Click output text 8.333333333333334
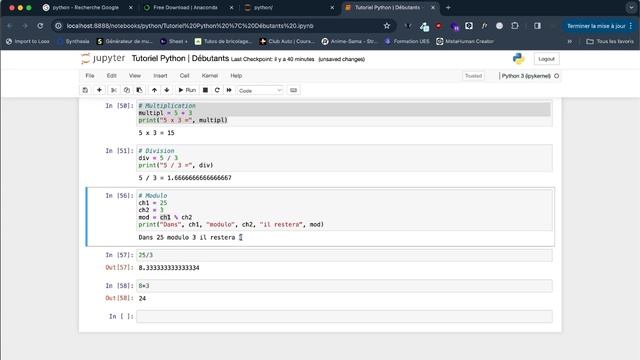Viewport: 640px width, 360px height. click(169, 268)
